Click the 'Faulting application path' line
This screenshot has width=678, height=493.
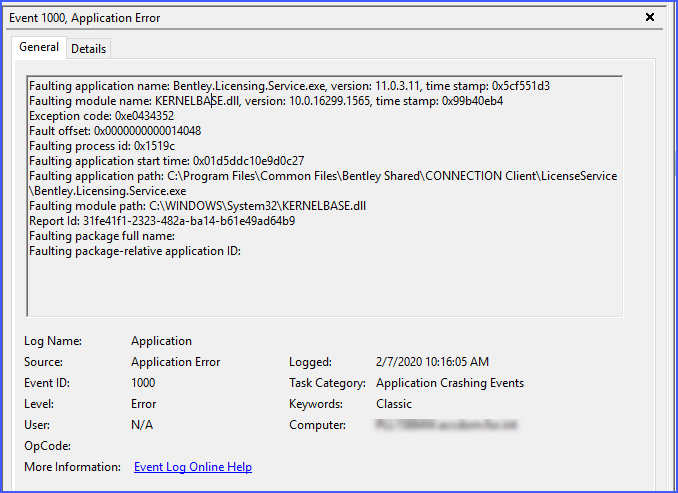[x=323, y=176]
